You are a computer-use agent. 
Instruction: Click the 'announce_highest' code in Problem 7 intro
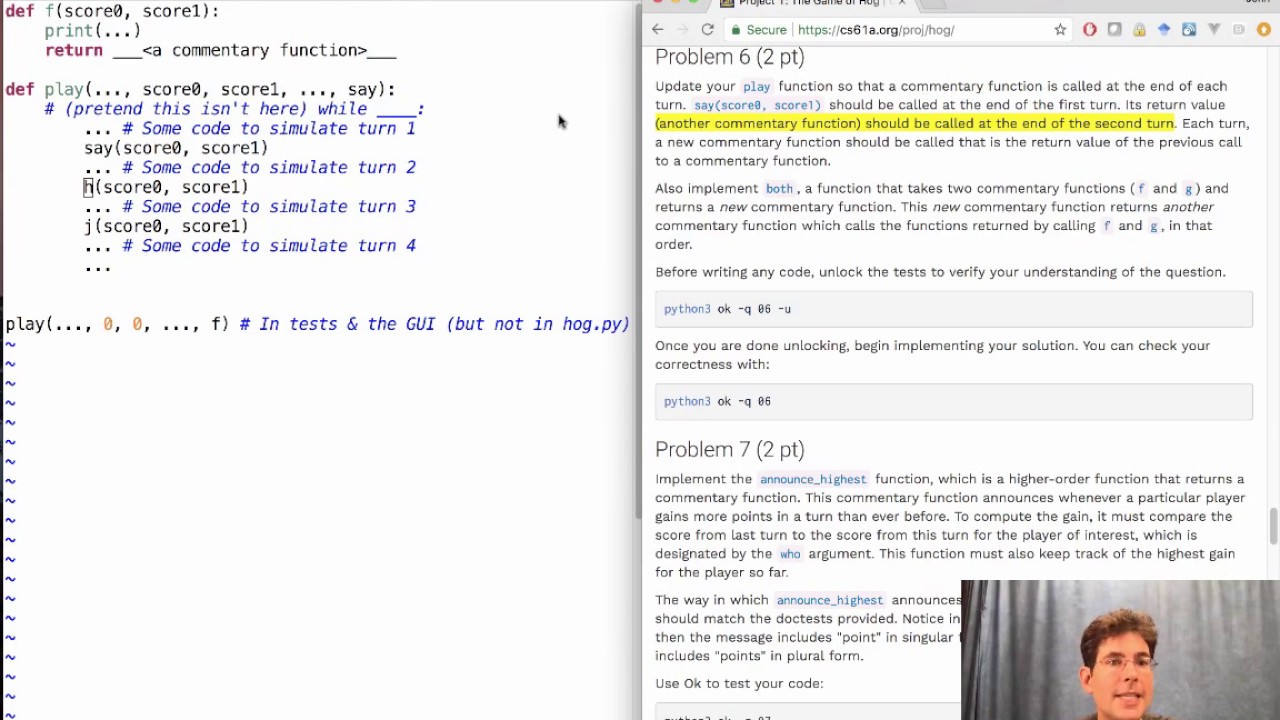coord(812,480)
